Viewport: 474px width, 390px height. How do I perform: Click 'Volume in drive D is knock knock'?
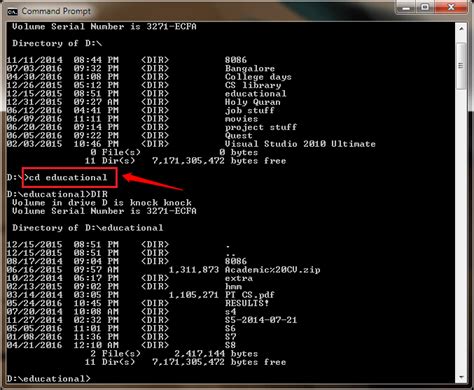(102, 203)
